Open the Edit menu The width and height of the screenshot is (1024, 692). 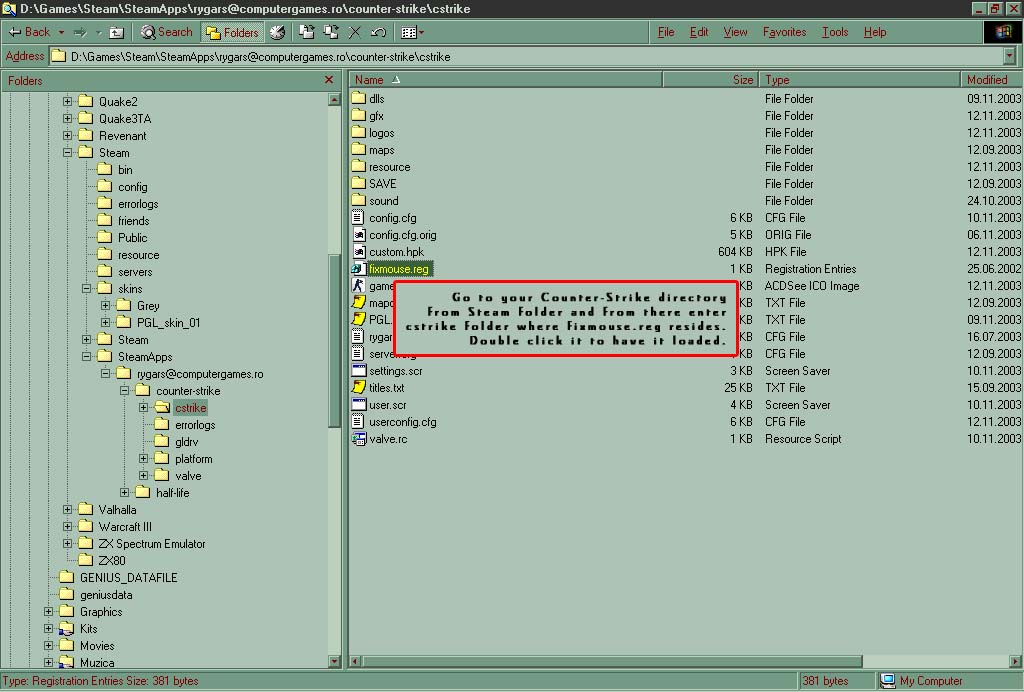[x=699, y=32]
